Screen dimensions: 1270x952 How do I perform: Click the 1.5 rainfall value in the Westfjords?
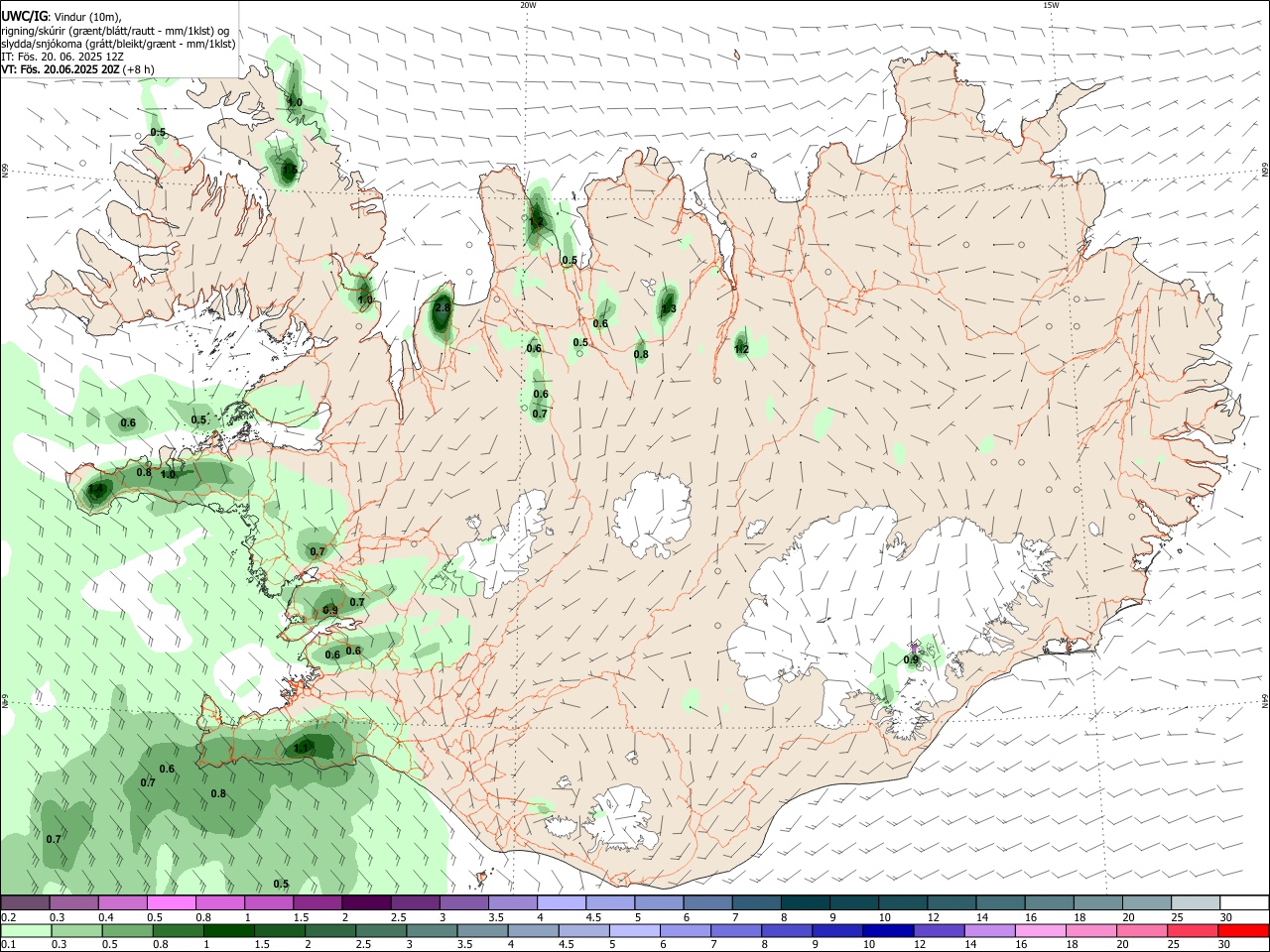coord(290,171)
